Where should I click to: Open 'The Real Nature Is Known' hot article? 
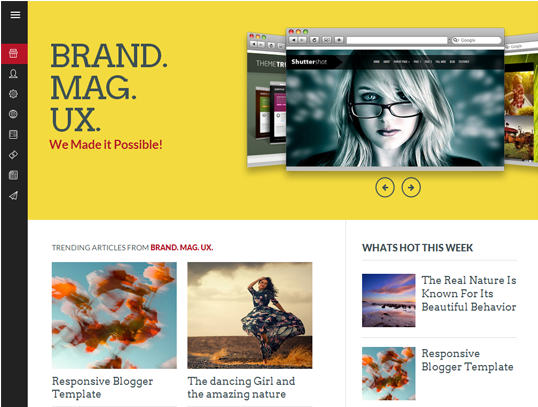469,293
